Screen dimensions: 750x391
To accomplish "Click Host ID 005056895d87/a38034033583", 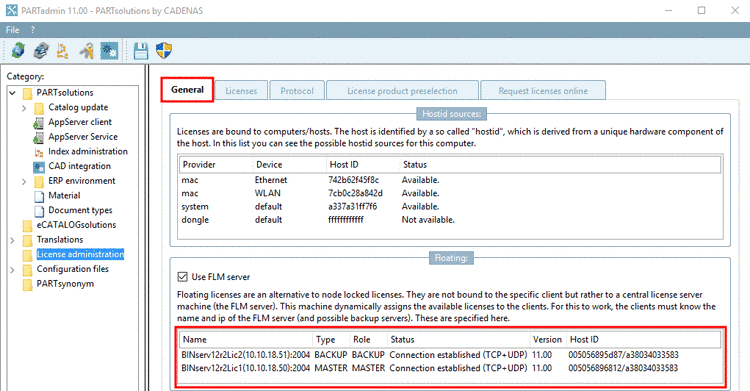I will [623, 355].
